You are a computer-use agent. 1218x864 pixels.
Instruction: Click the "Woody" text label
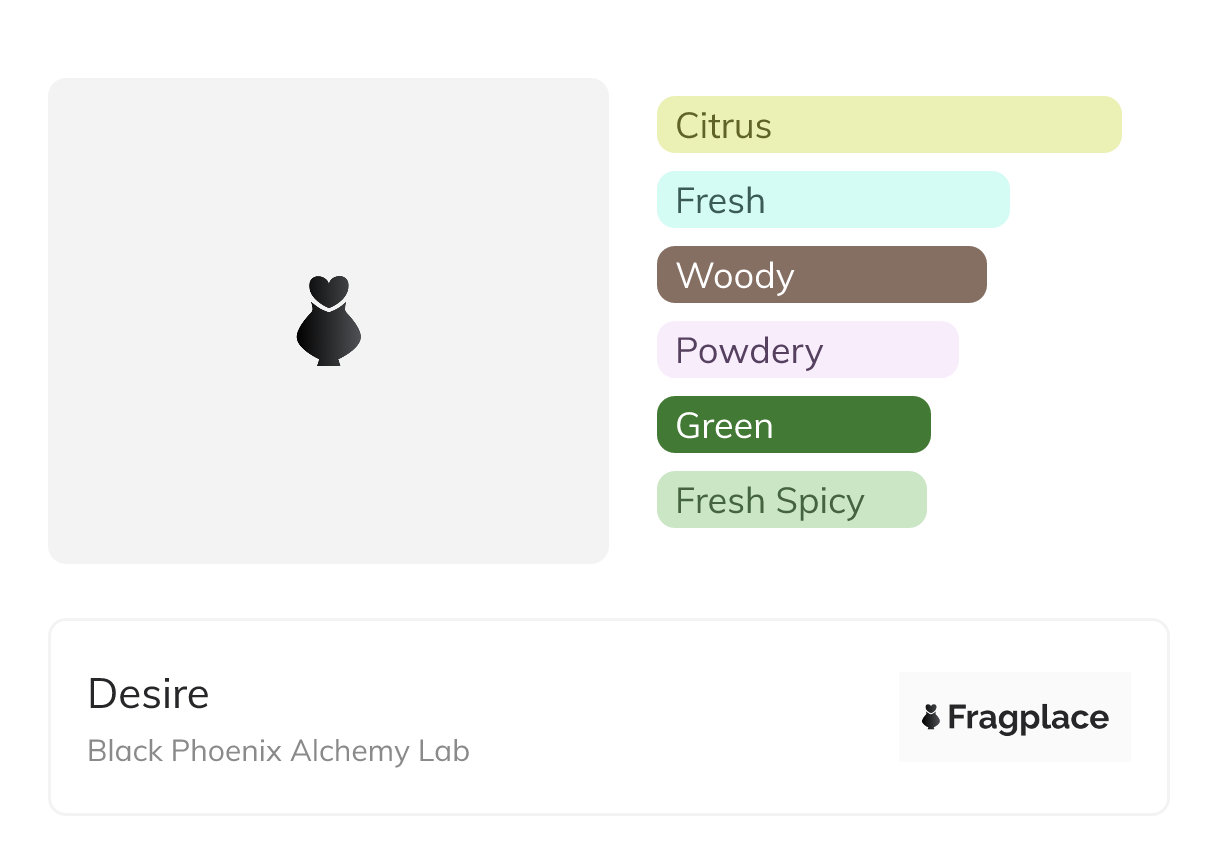click(x=735, y=276)
